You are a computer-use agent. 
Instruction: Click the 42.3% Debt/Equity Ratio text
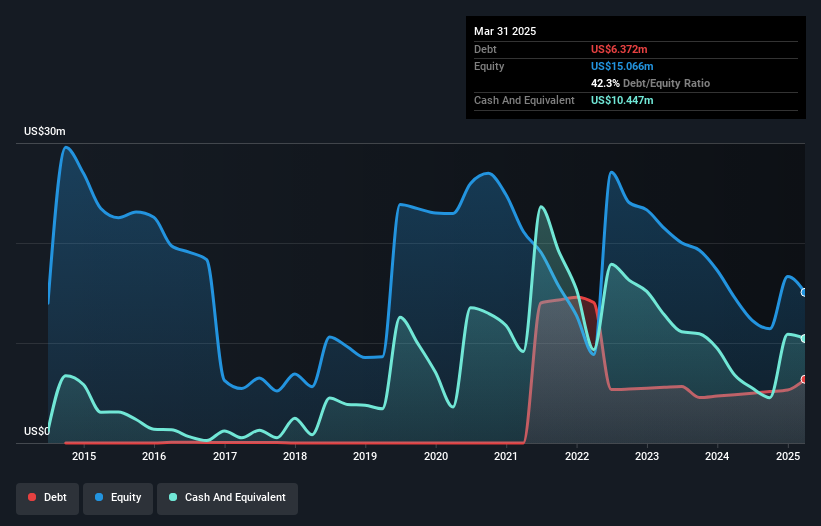pos(650,83)
